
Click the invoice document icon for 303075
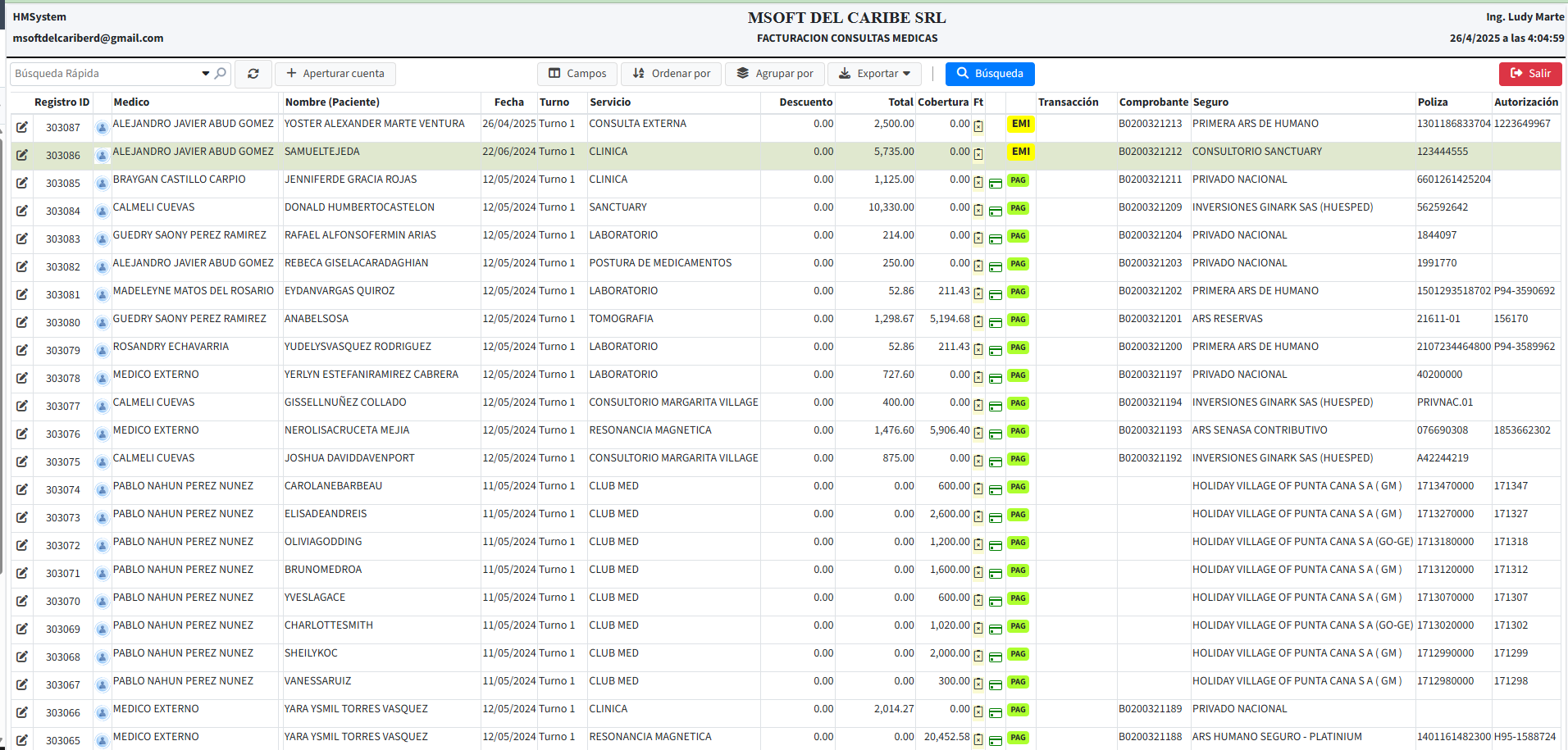[978, 461]
